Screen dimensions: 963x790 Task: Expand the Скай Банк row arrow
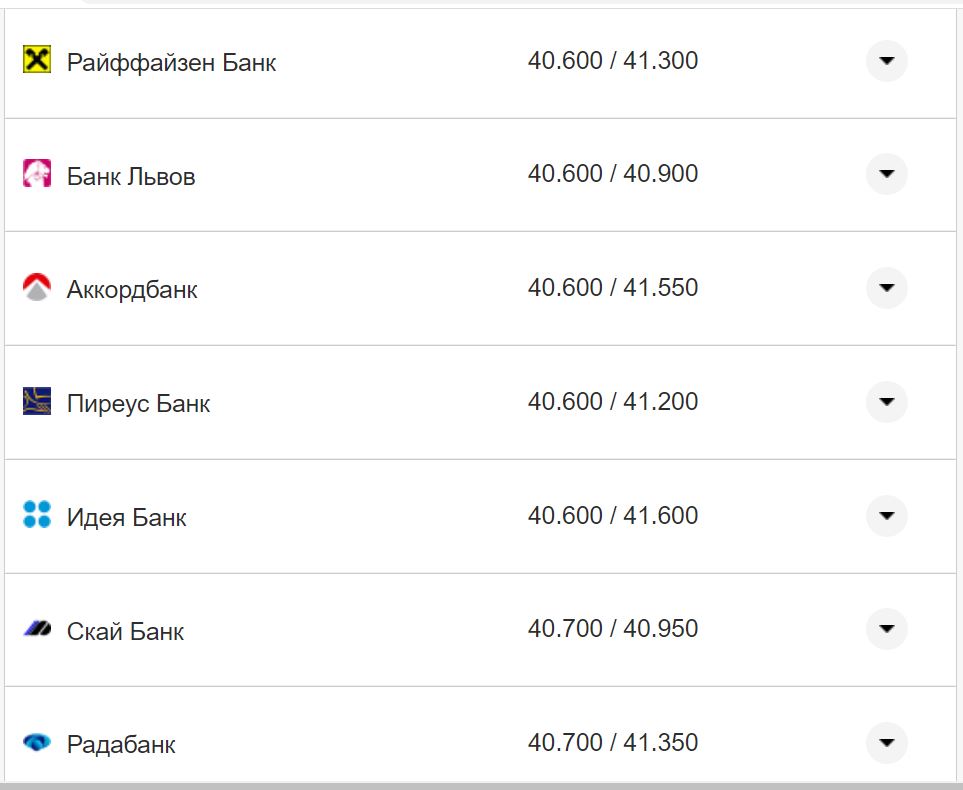click(x=886, y=629)
